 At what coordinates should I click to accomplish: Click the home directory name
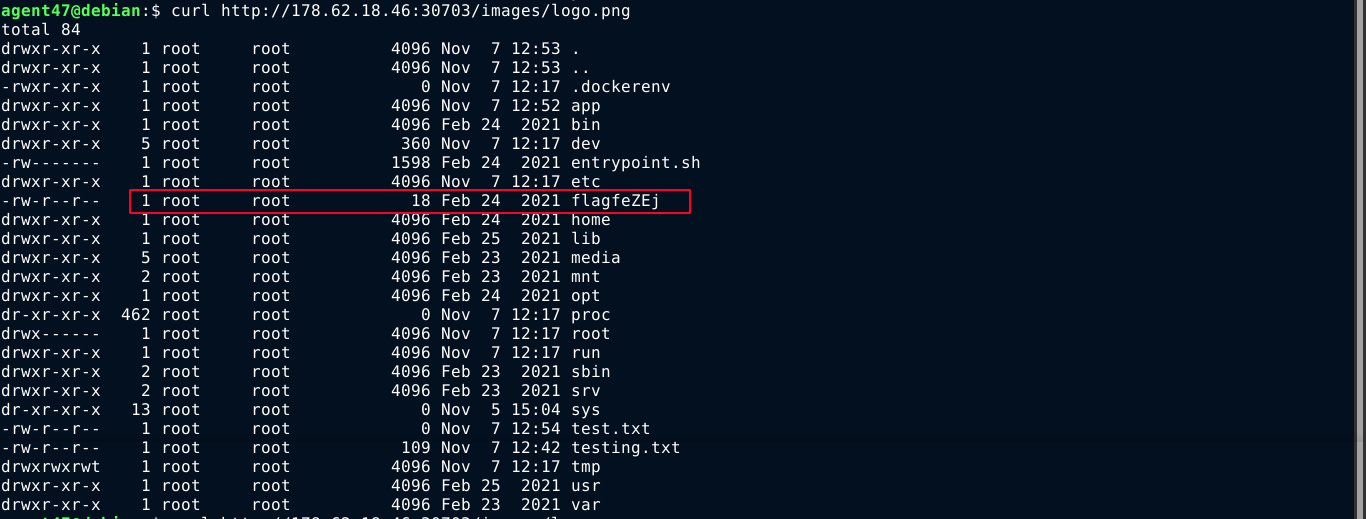[x=590, y=220]
